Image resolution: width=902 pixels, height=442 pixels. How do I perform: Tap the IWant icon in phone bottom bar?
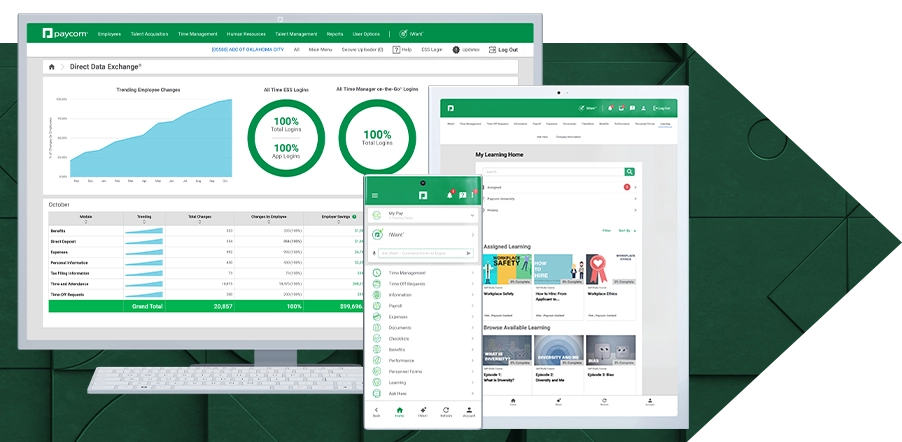tap(423, 409)
